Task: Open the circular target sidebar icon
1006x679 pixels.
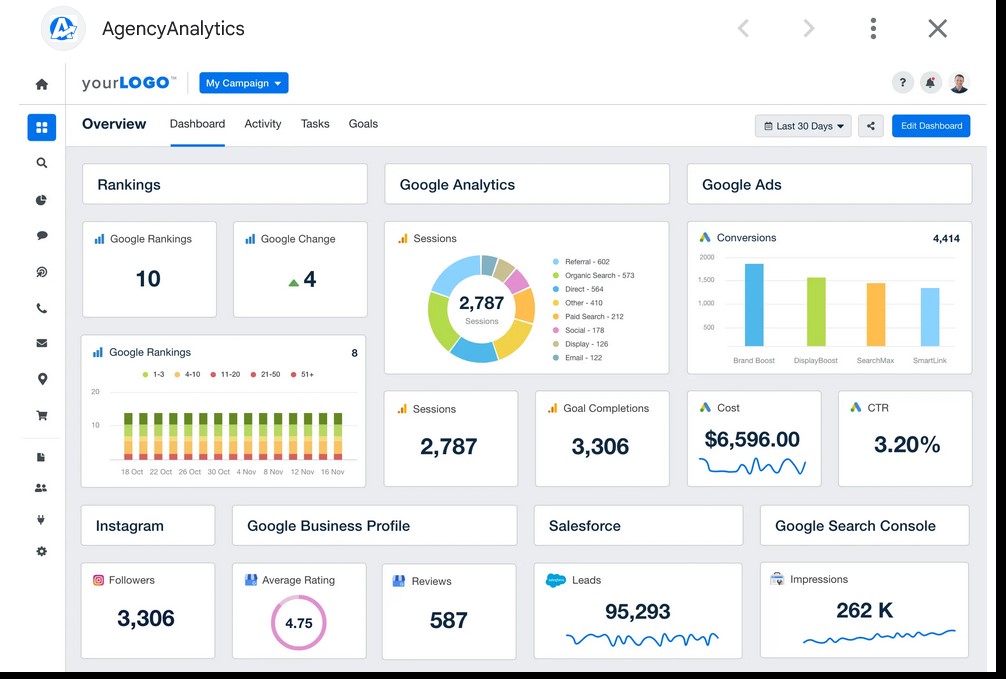Action: [42, 272]
